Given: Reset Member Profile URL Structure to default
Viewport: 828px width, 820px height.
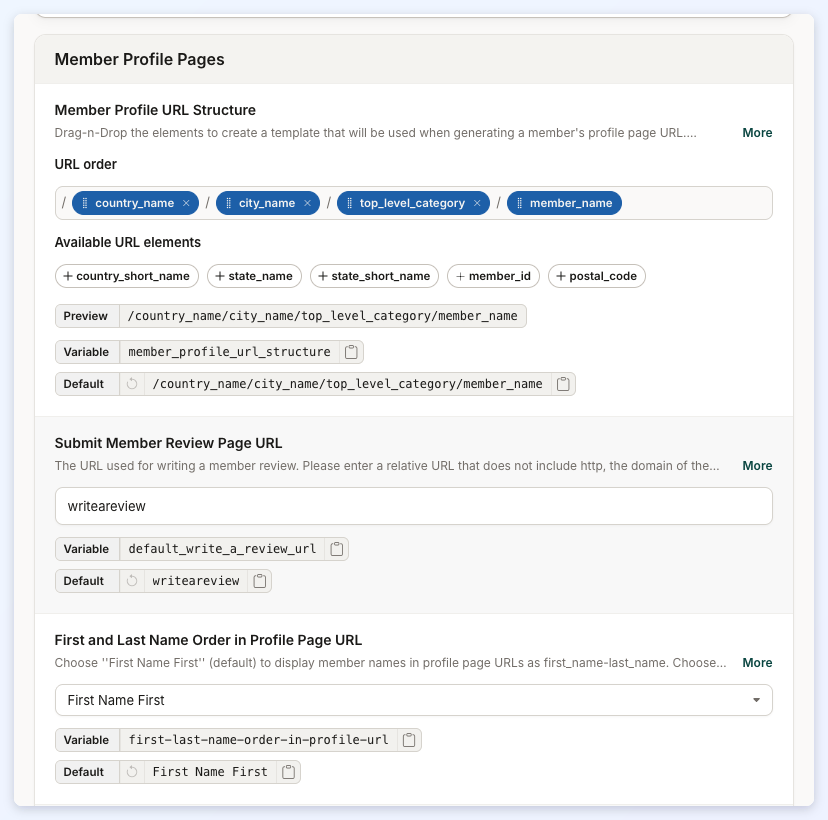Looking at the screenshot, I should (132, 384).
